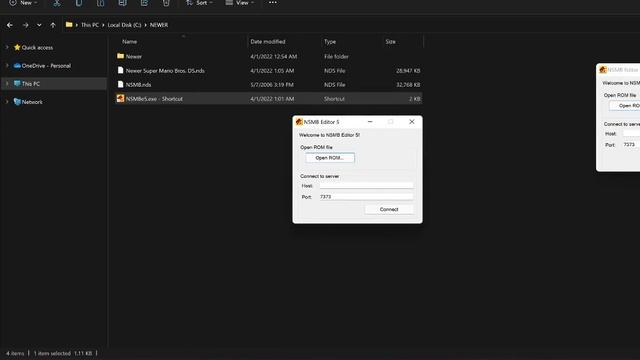This screenshot has width=640, height=360.
Task: Minimize the NSMB Editor 5 dialog
Action: click(370, 122)
